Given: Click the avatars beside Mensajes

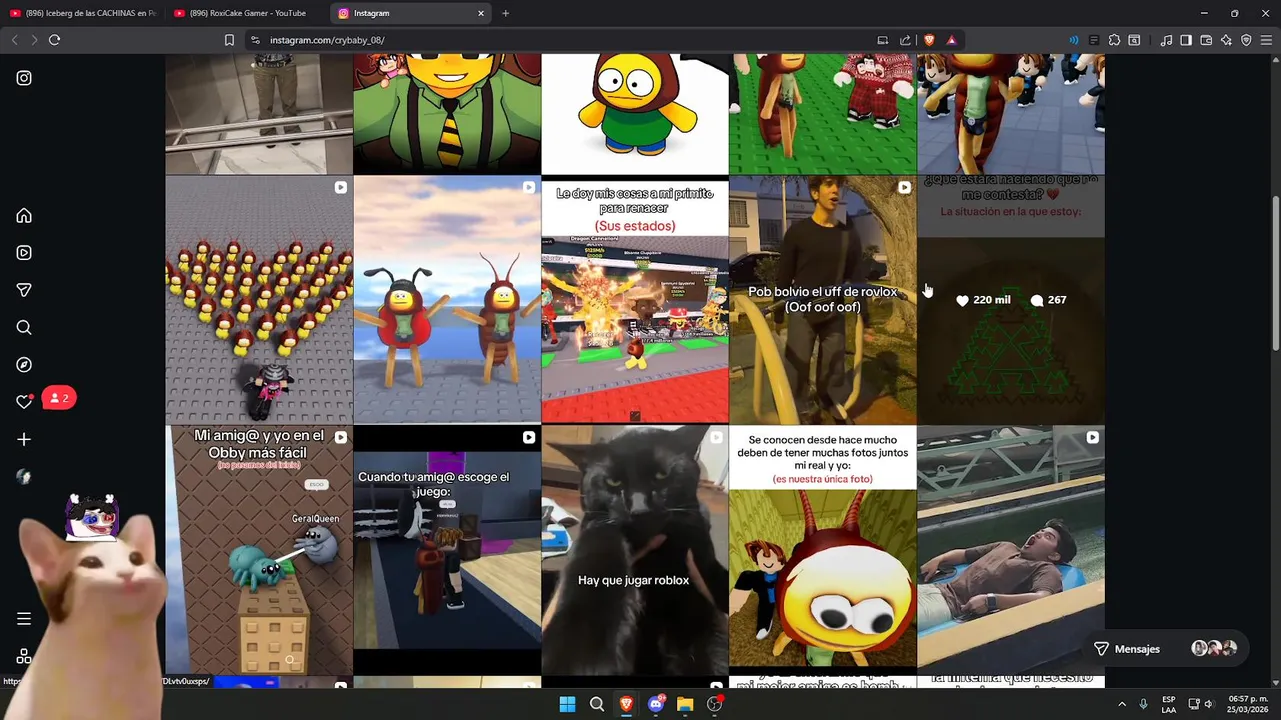Looking at the screenshot, I should 1214,648.
